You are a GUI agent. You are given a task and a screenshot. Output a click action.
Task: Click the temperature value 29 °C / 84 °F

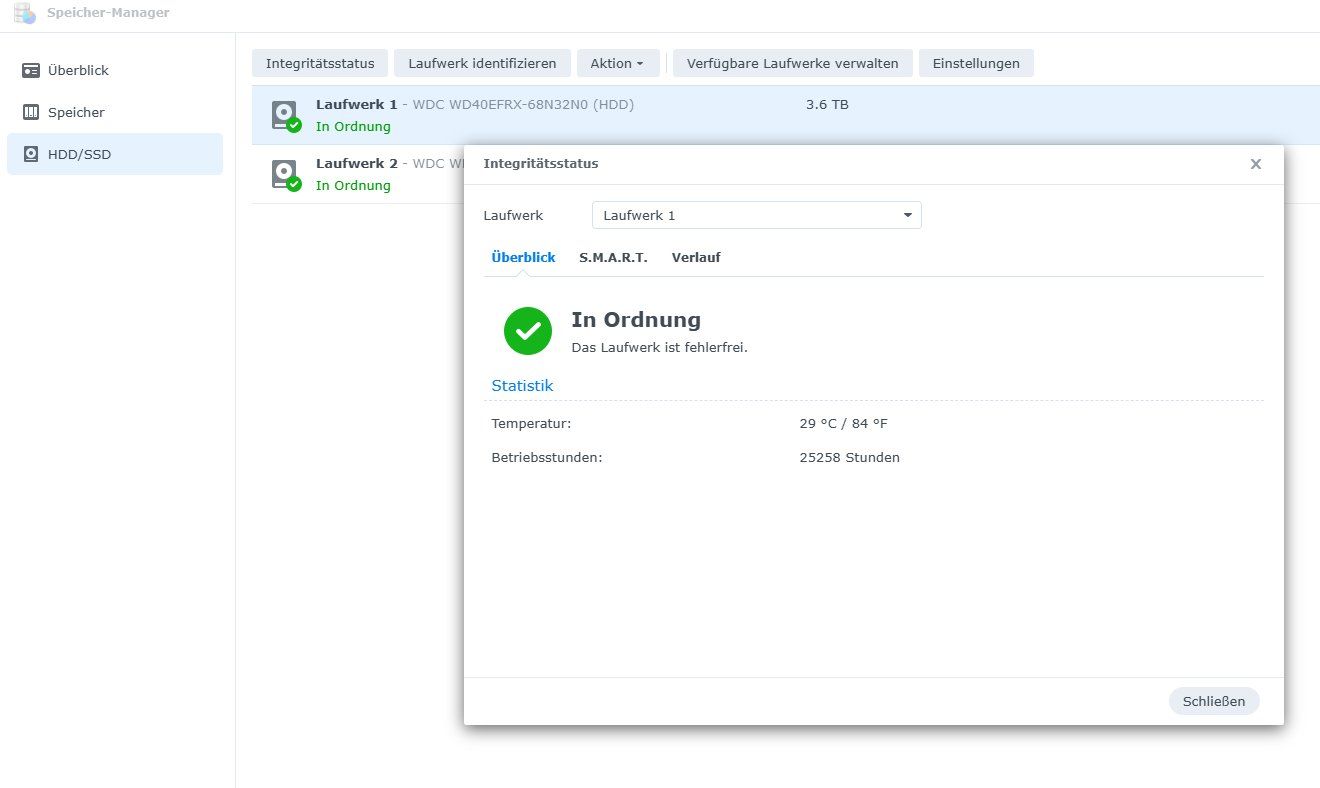(844, 423)
